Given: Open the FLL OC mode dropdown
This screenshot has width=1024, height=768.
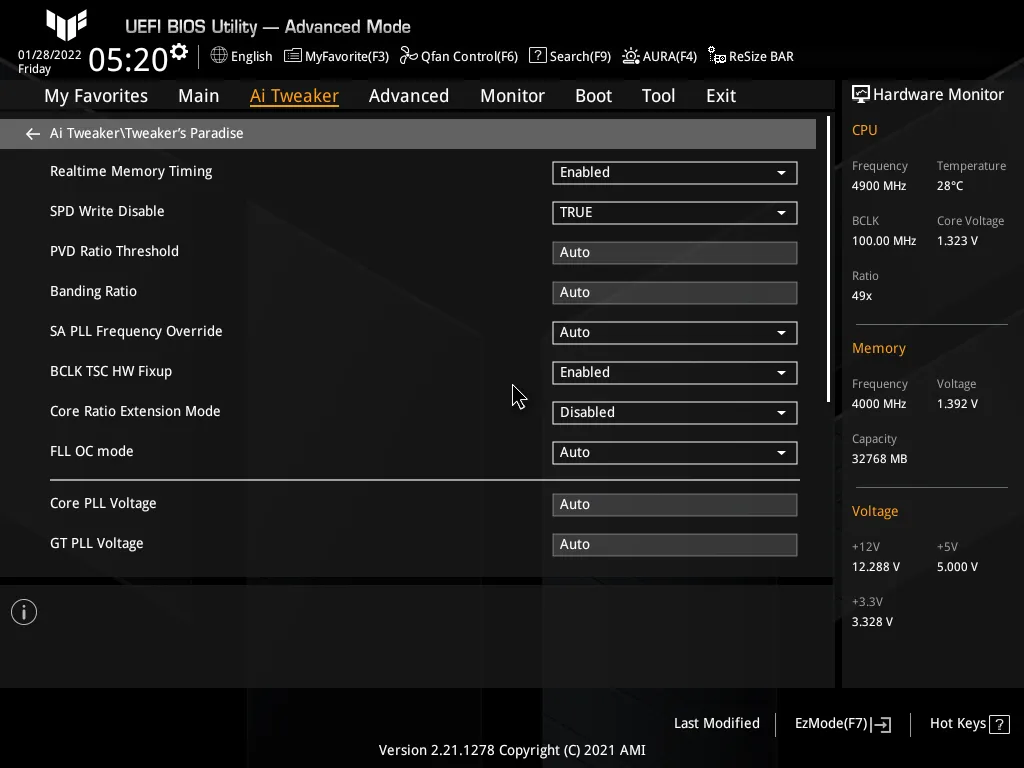Looking at the screenshot, I should coord(675,453).
